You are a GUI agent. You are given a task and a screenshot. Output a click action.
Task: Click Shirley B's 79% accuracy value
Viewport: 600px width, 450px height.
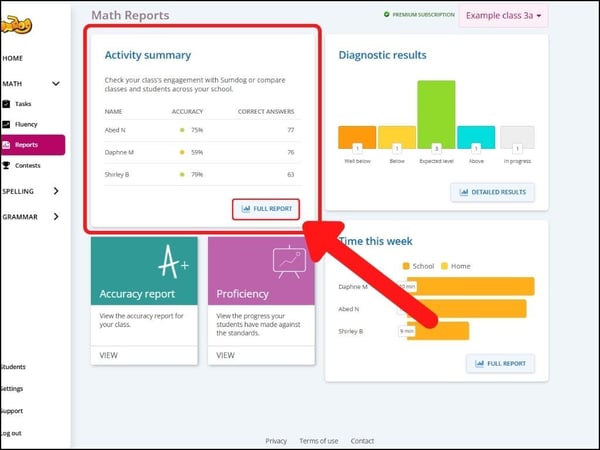pos(197,174)
